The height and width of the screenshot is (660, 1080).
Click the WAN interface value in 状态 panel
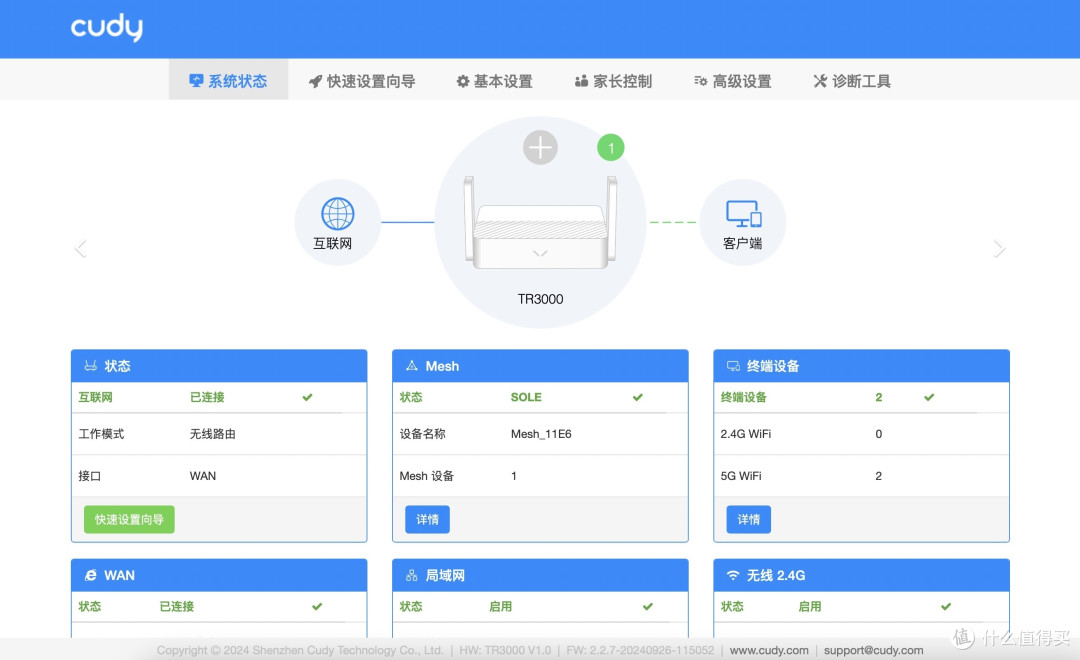pos(202,476)
